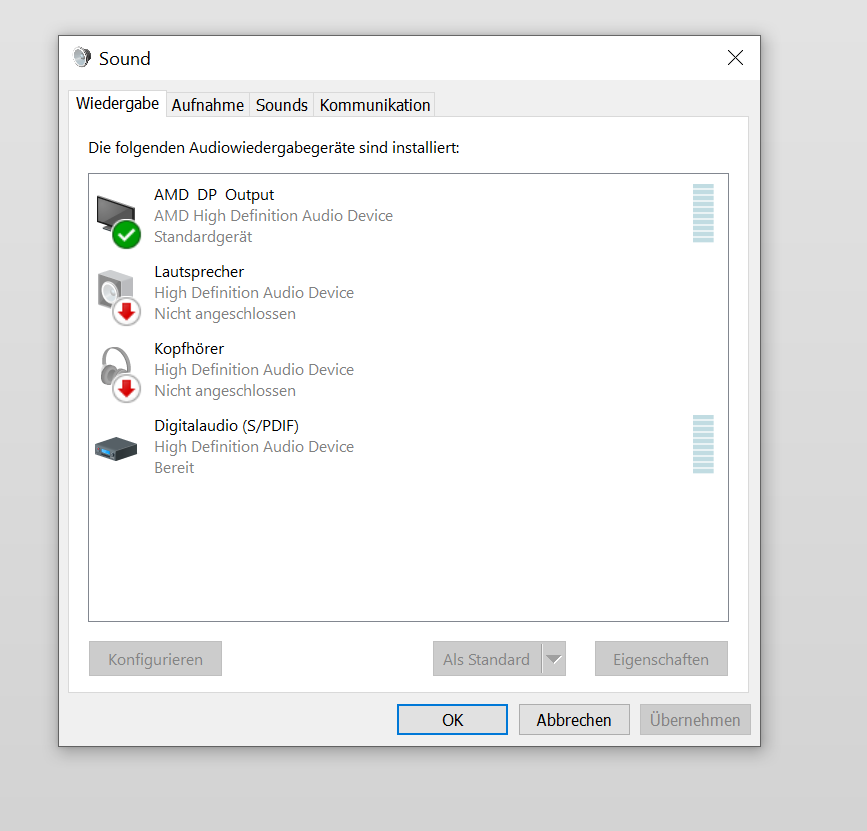Click the red arrow on Kopfhörer icon
The image size is (867, 831).
click(127, 389)
